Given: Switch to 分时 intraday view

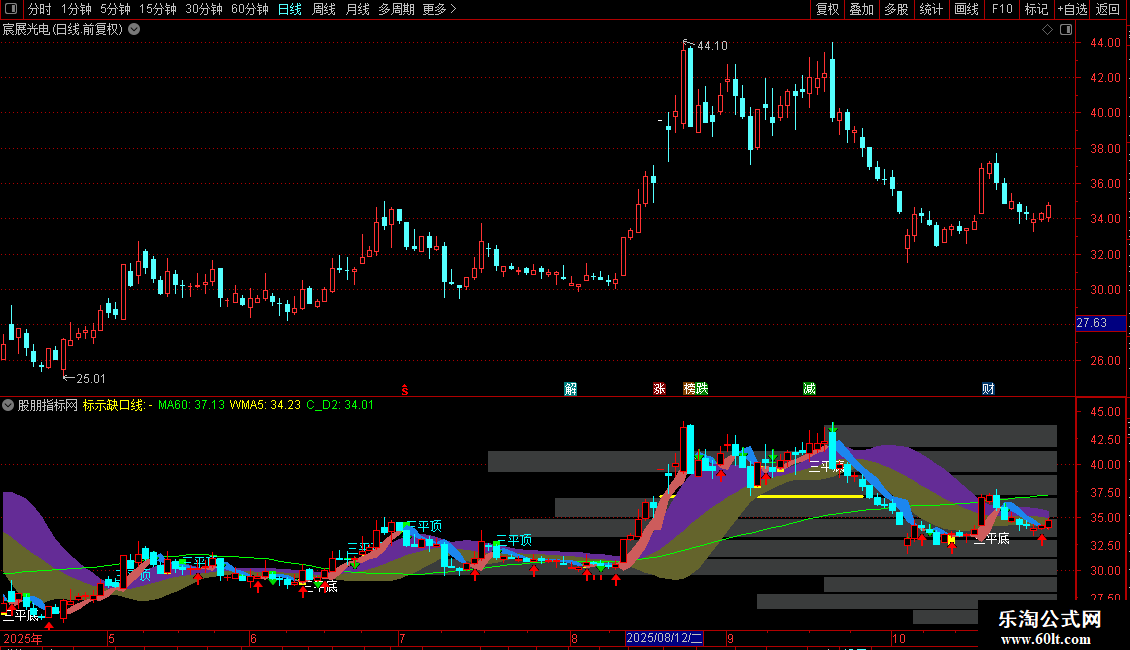Looking at the screenshot, I should [40, 9].
